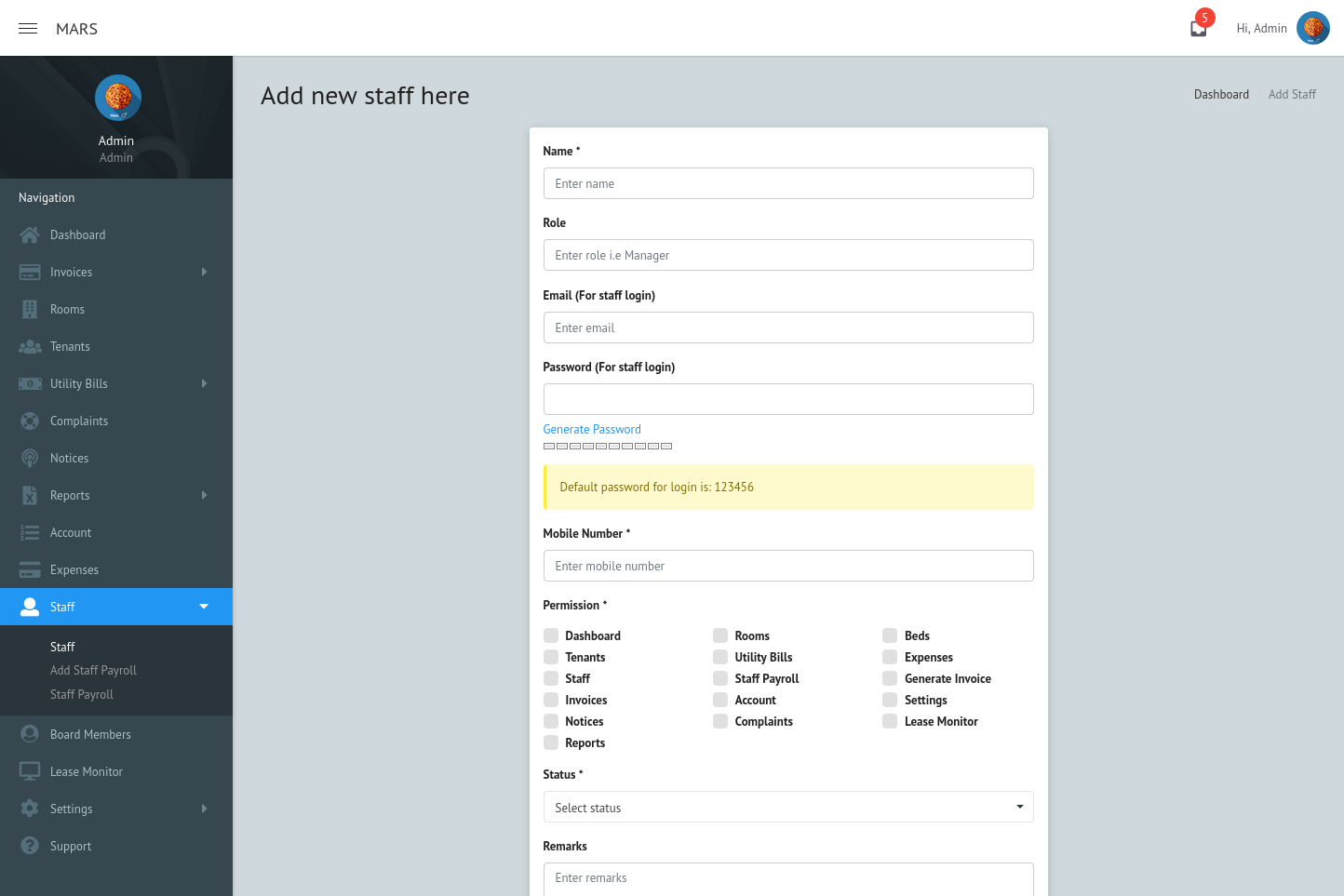Click the Generate Password link
1344x896 pixels.
coord(592,429)
